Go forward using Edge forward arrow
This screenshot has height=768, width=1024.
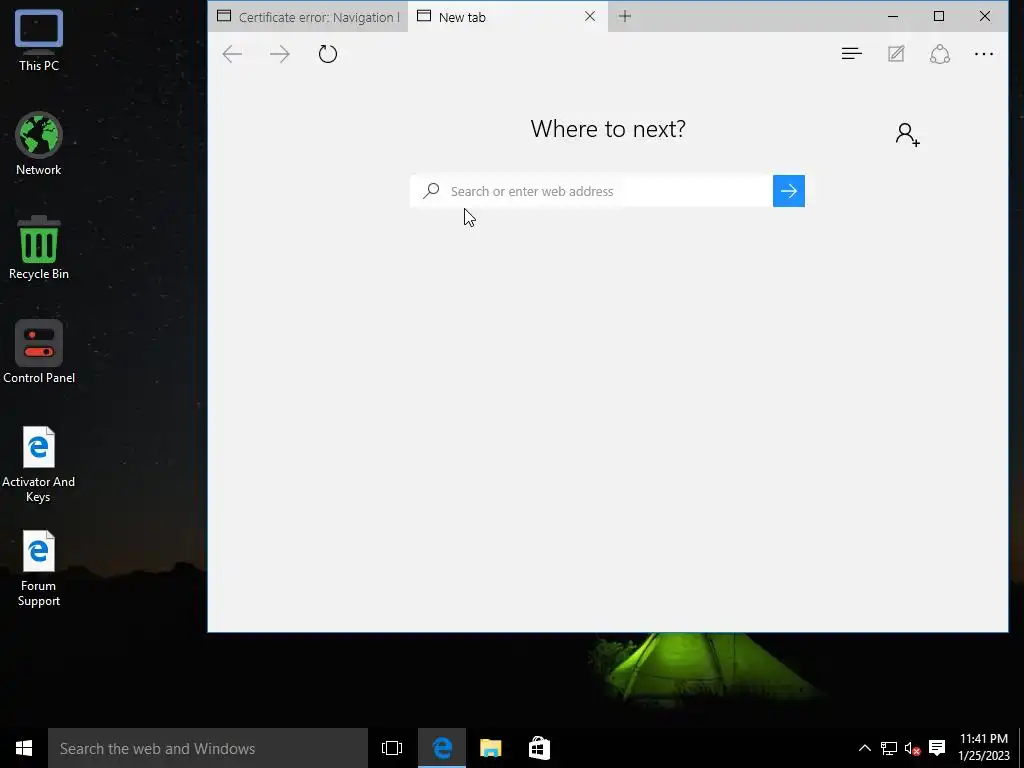tap(280, 54)
